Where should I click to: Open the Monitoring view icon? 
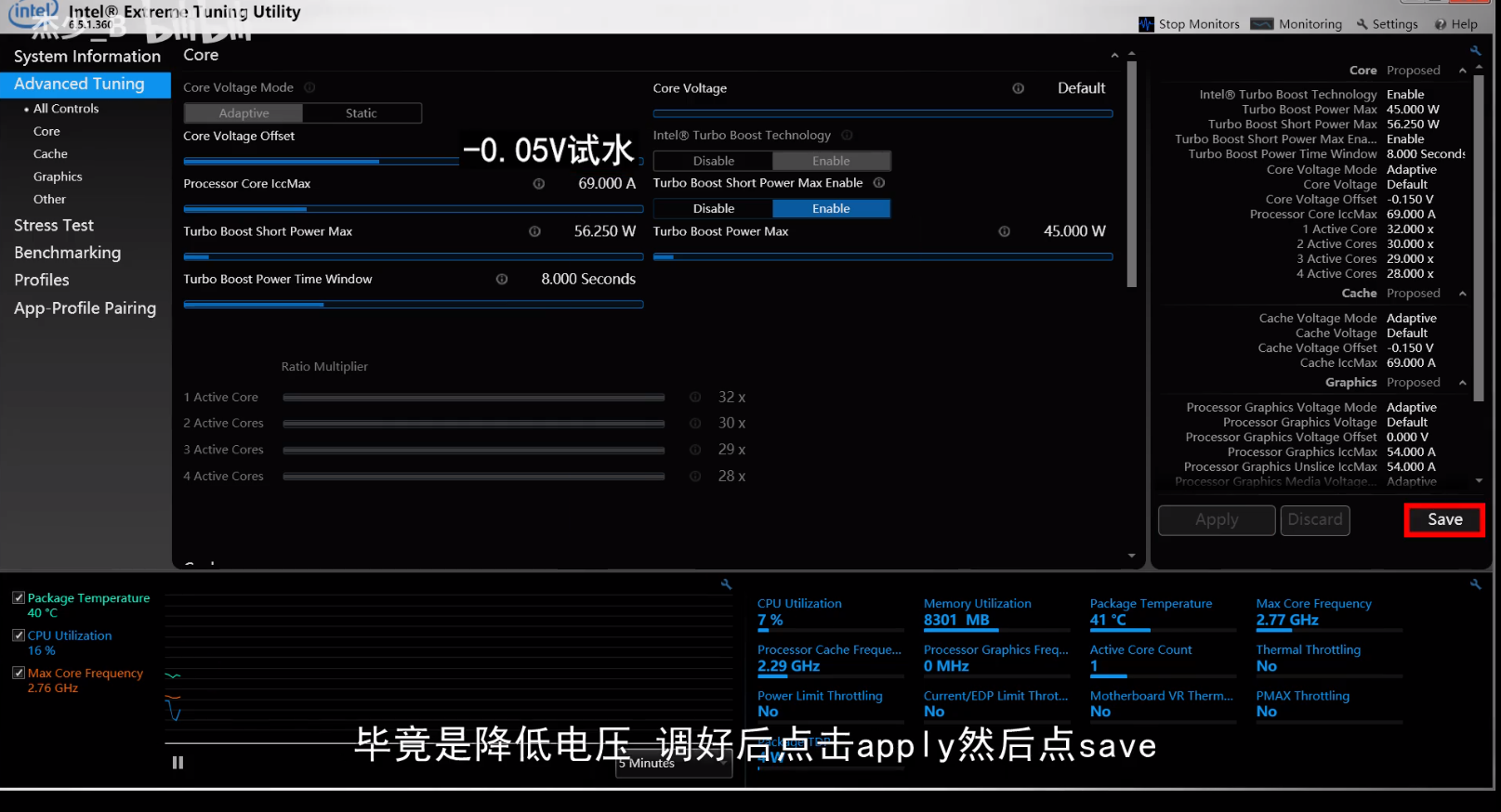pos(1261,24)
